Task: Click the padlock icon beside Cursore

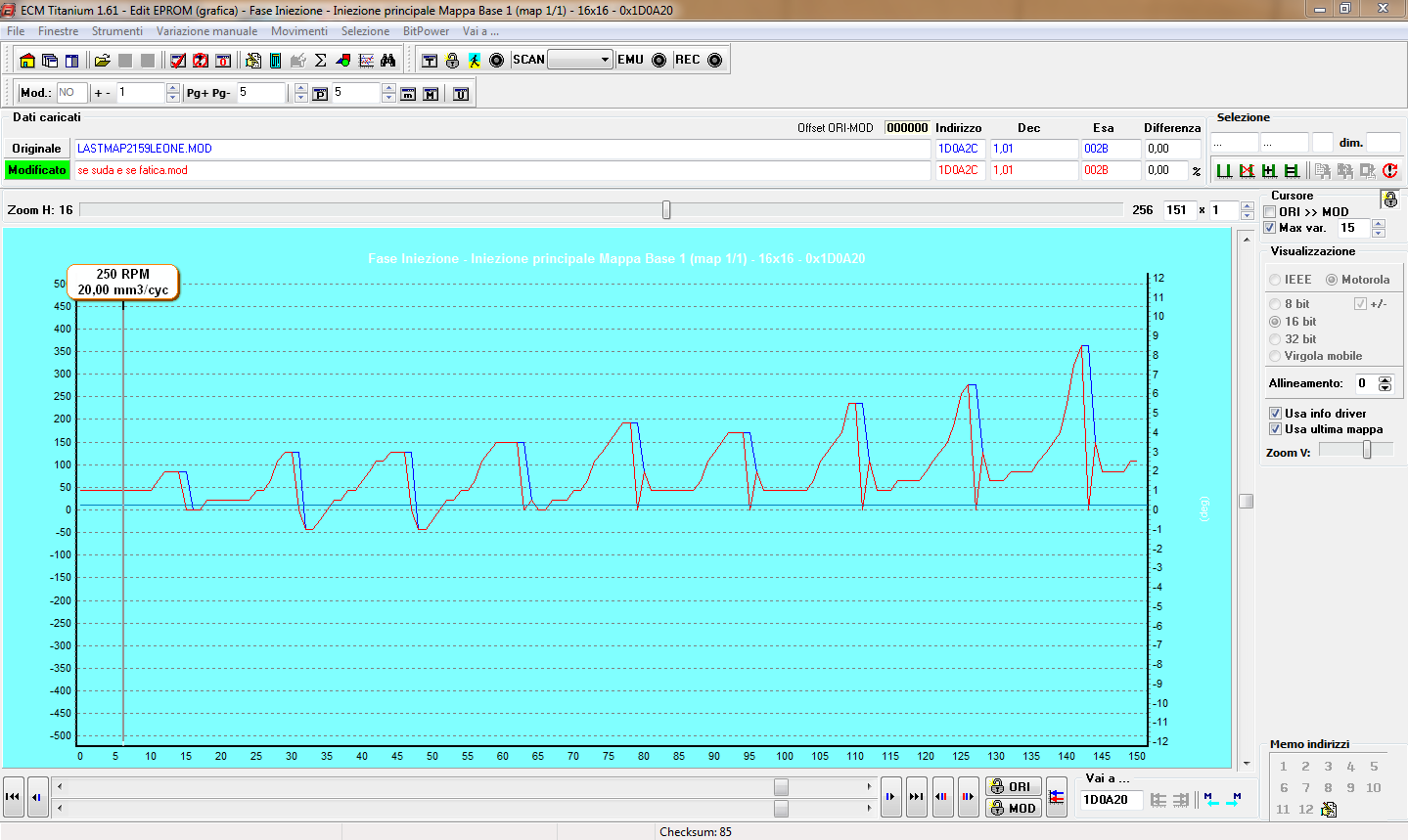Action: click(x=1389, y=199)
